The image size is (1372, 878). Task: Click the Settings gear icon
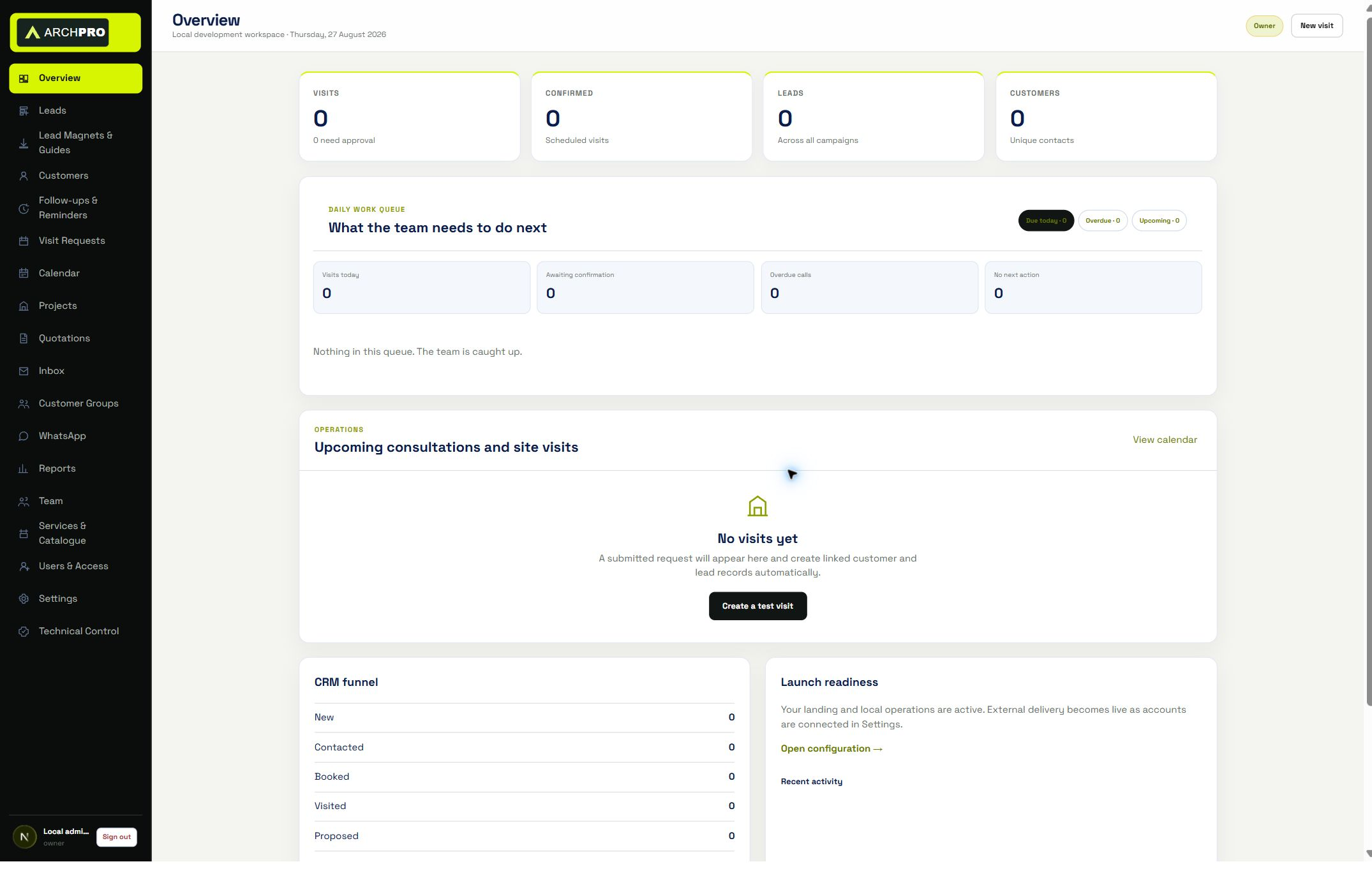tap(24, 599)
